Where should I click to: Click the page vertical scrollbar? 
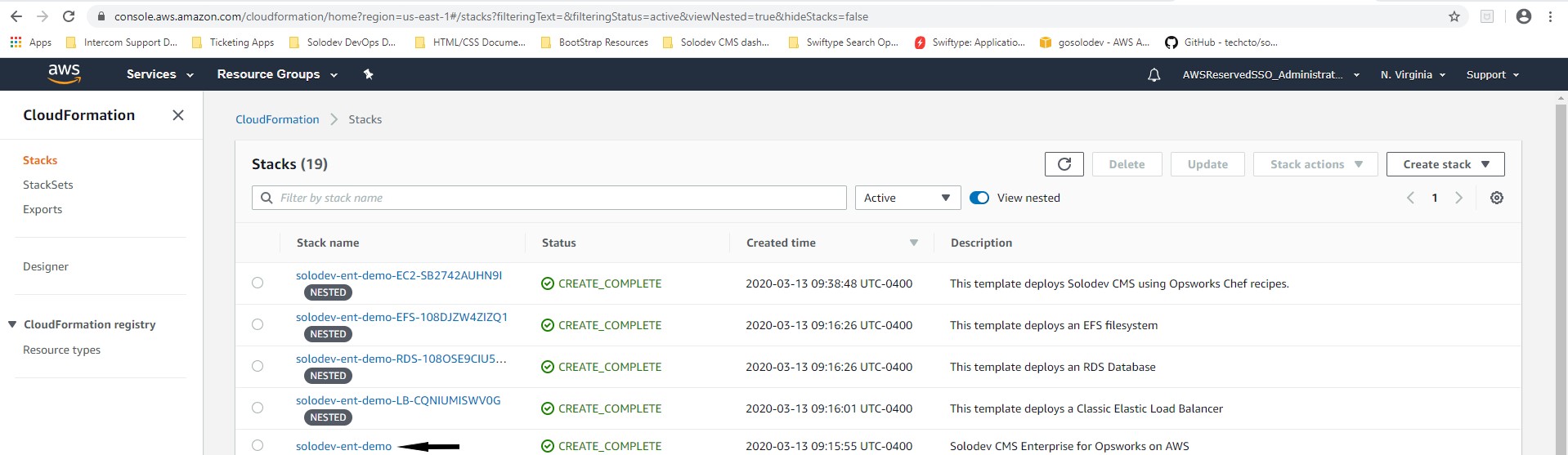(1561, 278)
